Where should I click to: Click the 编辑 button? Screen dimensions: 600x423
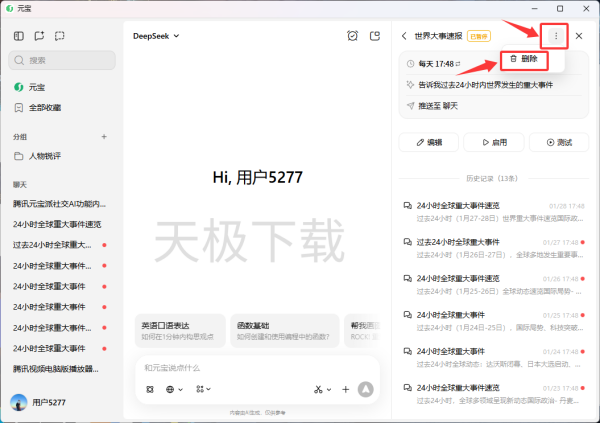pyautogui.click(x=428, y=143)
